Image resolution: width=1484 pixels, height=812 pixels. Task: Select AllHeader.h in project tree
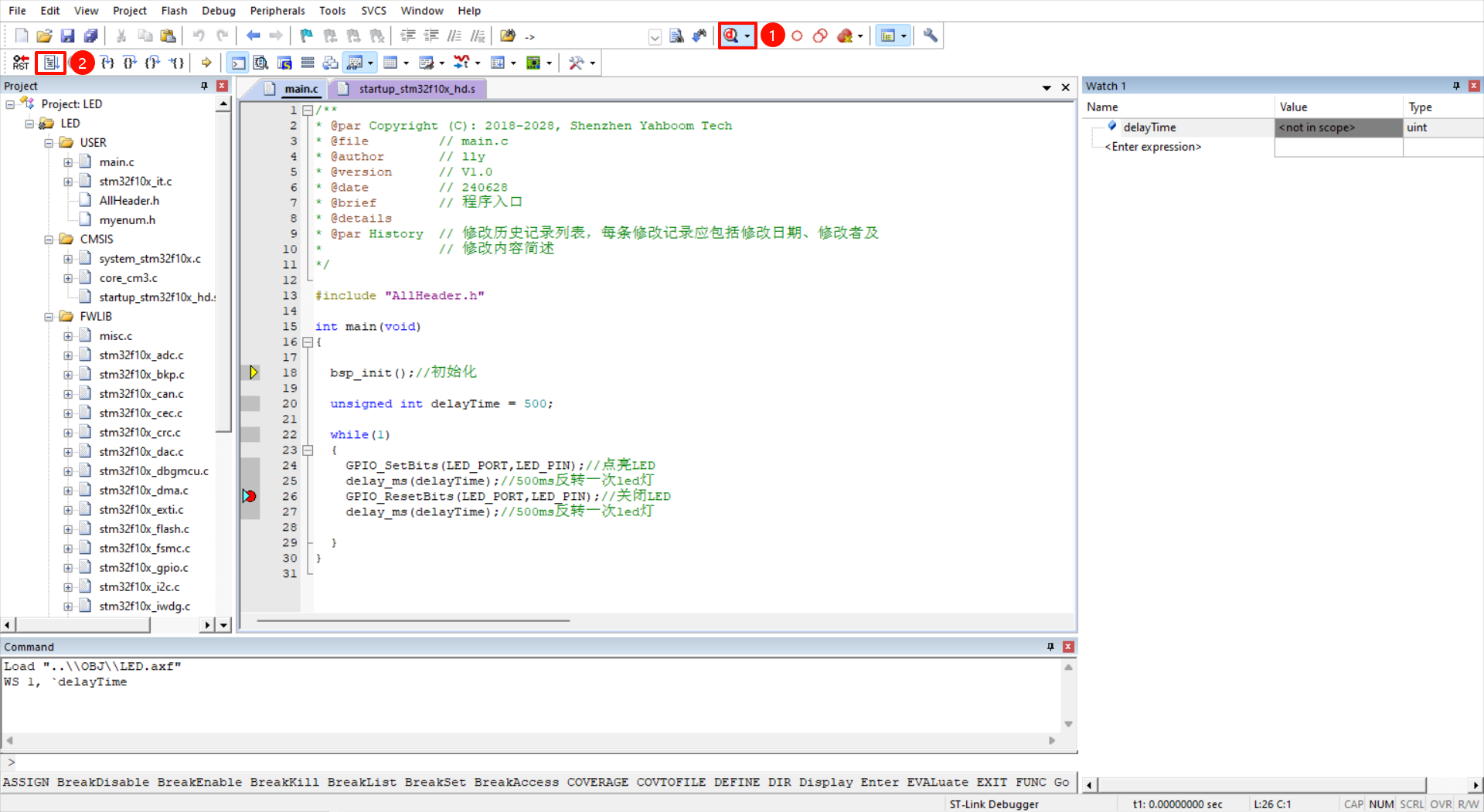[x=129, y=201]
